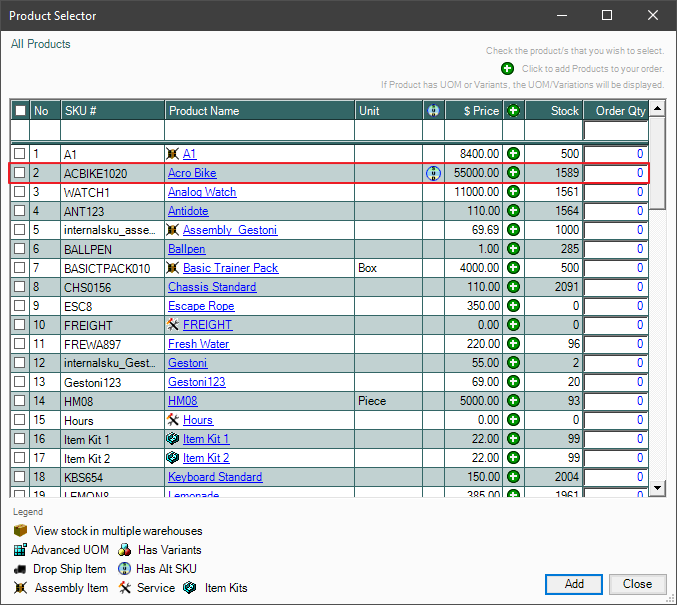Enable the checkbox for KBS654 row

click(20, 477)
